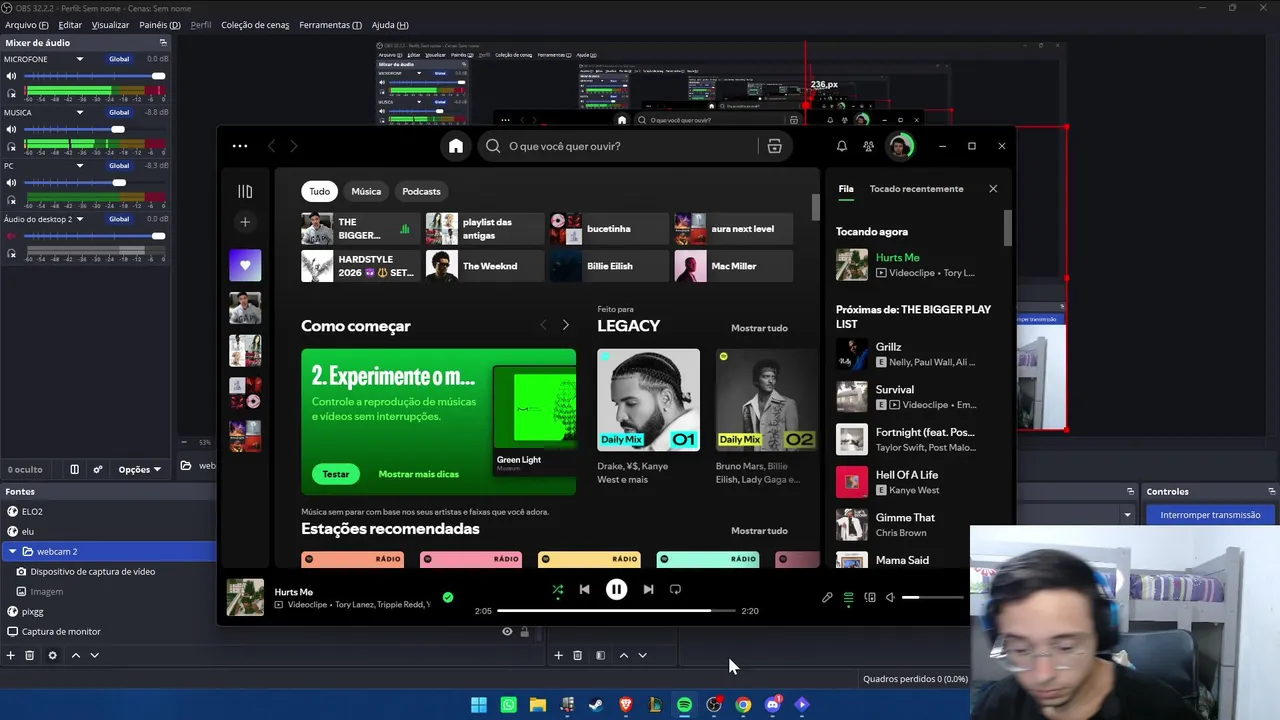
Task: Switch the mixer layout with the column icon
Action: 74,469
